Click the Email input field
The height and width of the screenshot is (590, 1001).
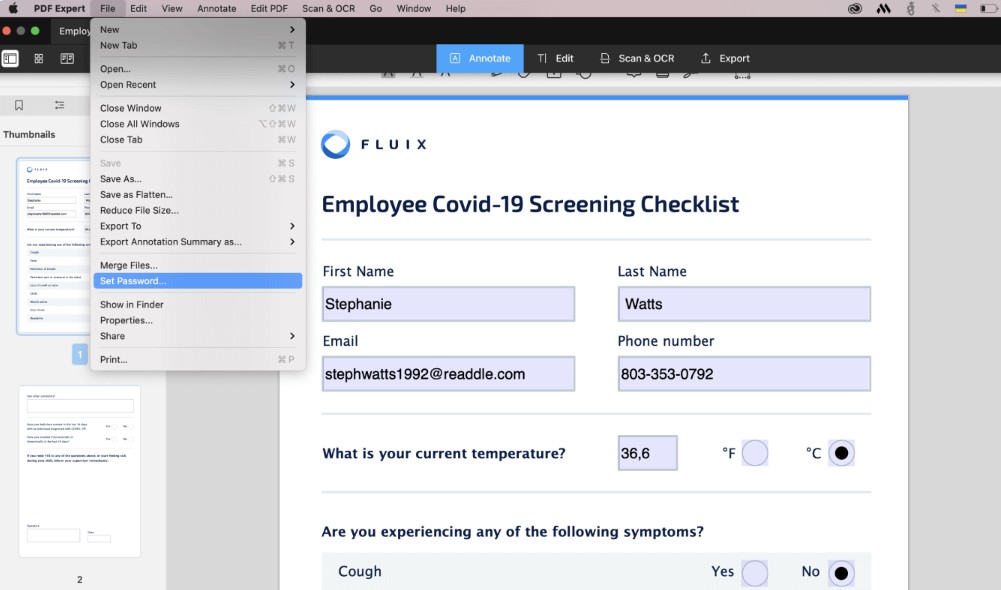click(x=448, y=374)
